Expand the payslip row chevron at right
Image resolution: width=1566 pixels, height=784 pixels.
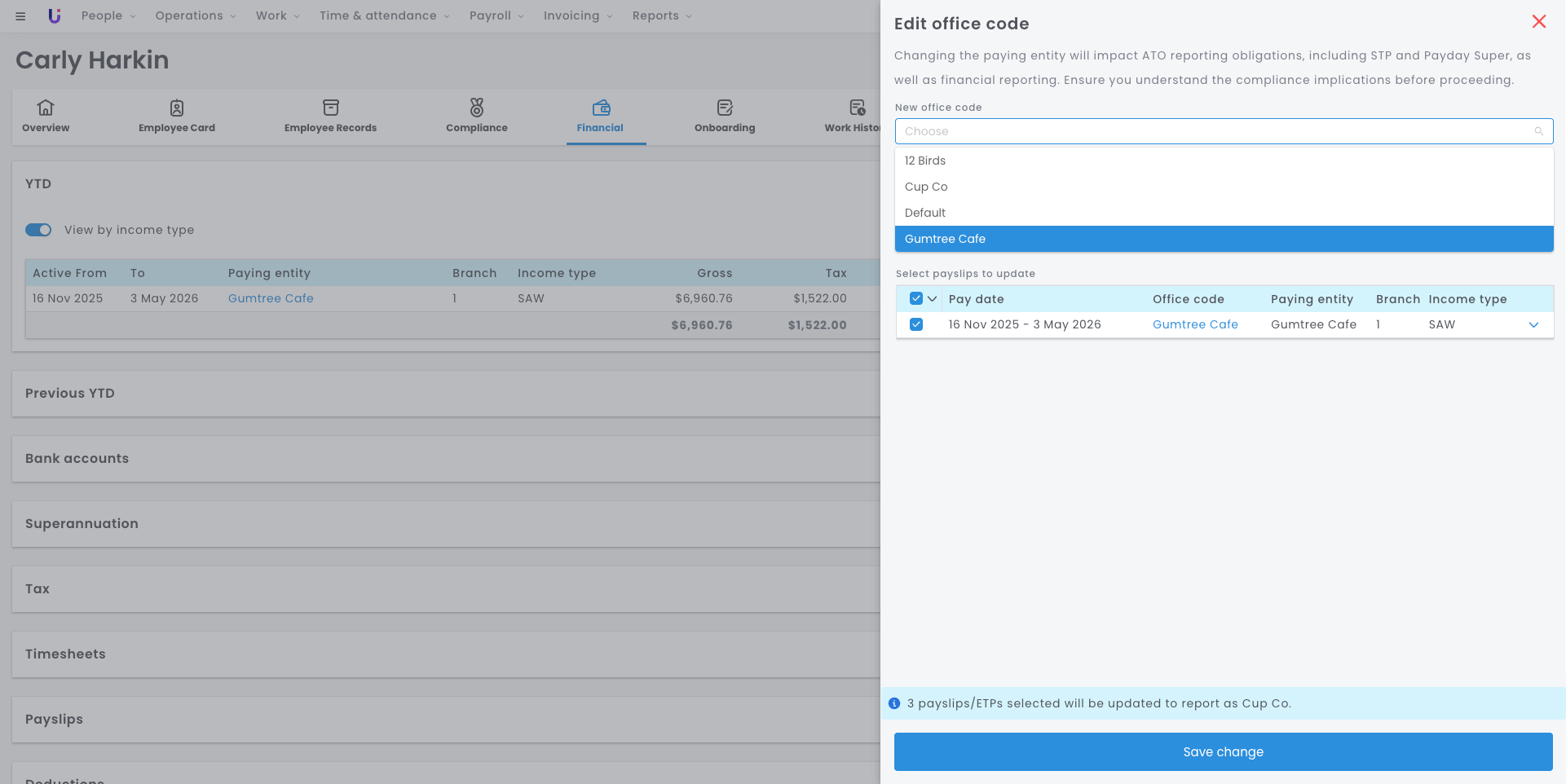[x=1533, y=324]
